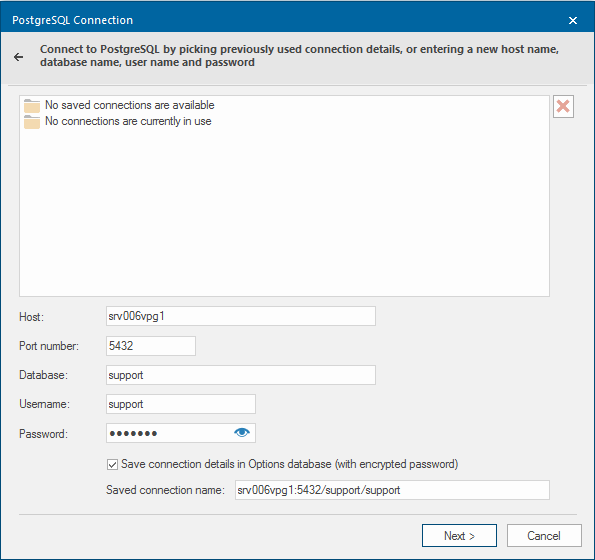Click the 'Host:' label
595x560 pixels.
[x=31, y=317]
